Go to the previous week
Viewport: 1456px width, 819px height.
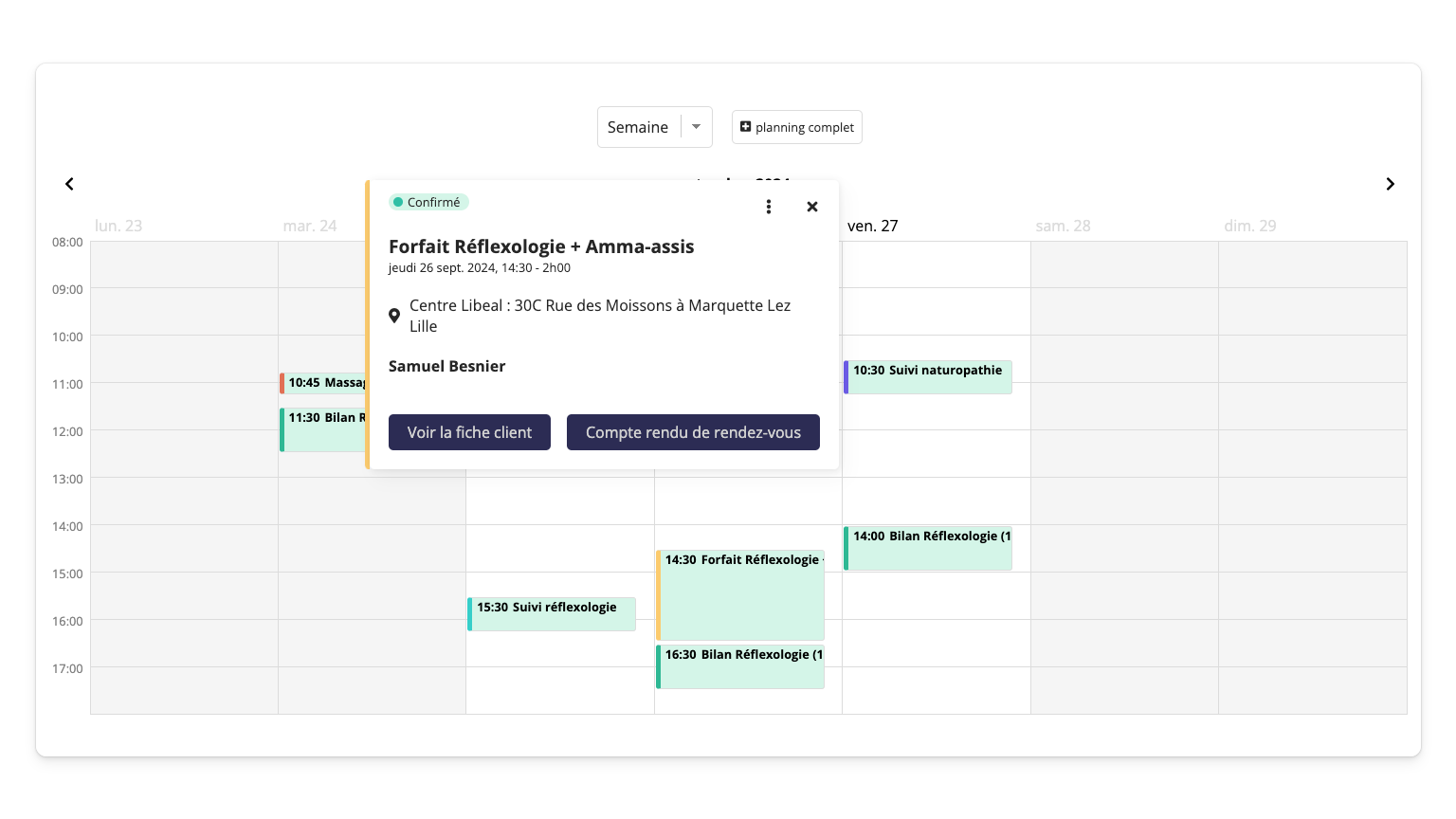(69, 184)
